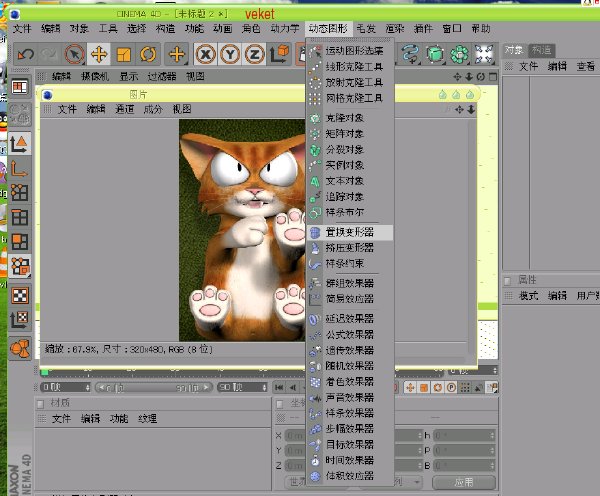Open the 插件 menu
Viewport: 600px width, 496px height.
[x=423, y=29]
